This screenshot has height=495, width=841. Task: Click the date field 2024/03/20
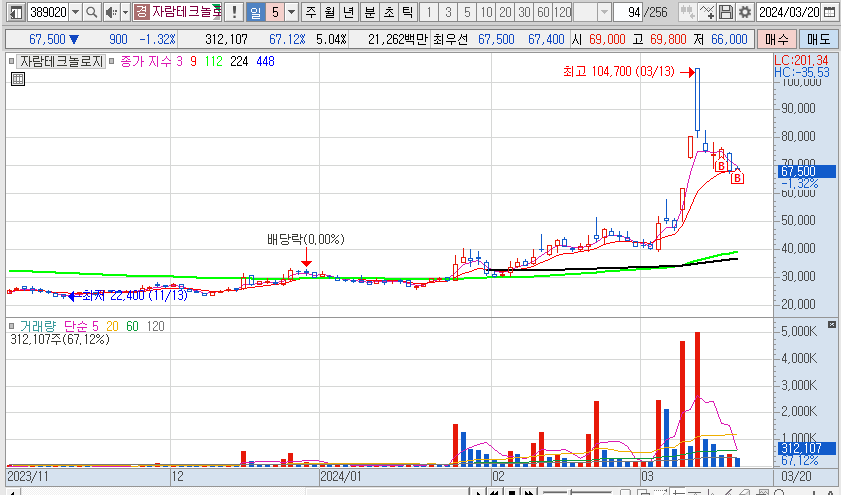[789, 12]
